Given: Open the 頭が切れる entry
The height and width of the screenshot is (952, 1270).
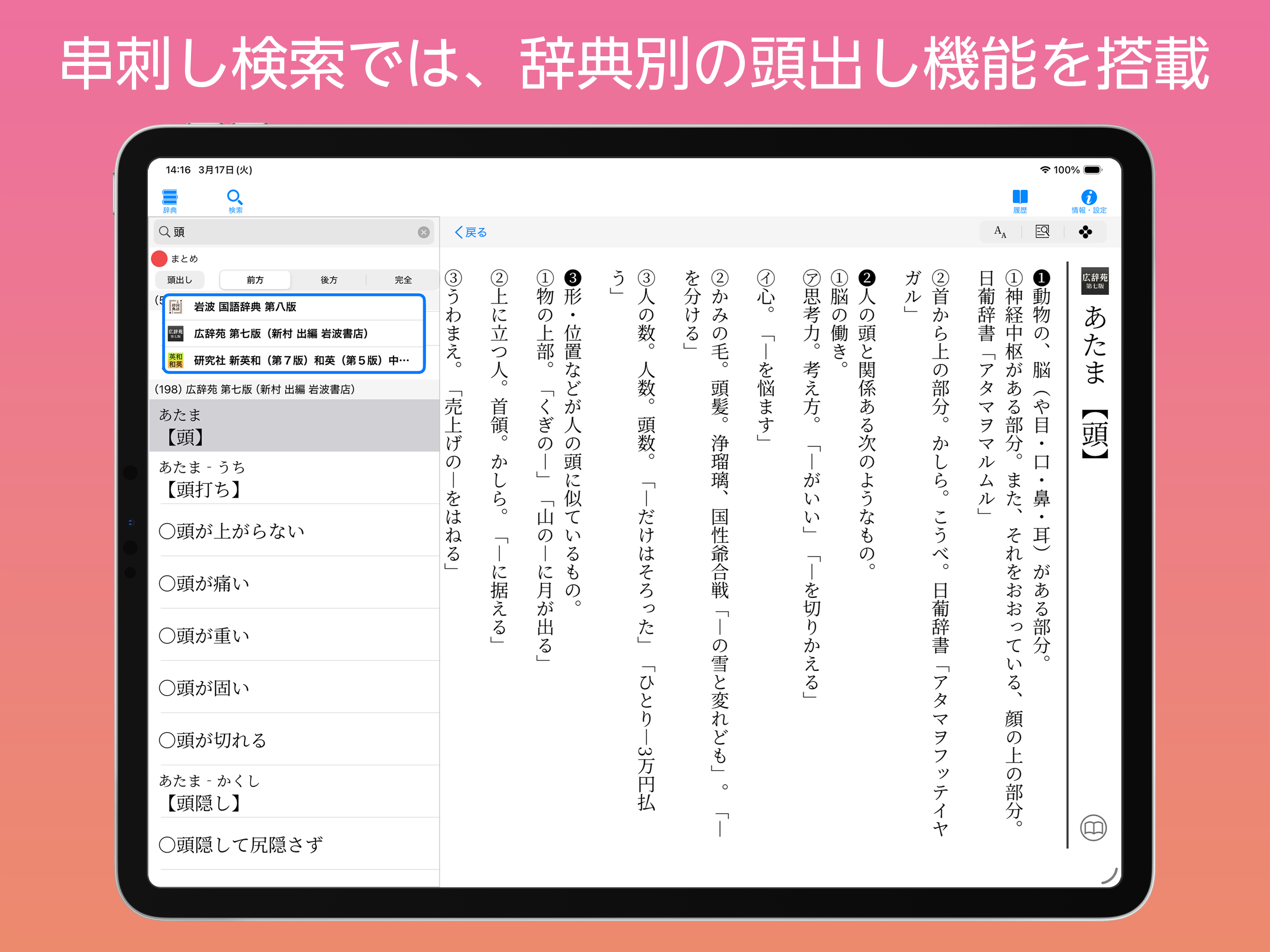Looking at the screenshot, I should click(x=294, y=740).
